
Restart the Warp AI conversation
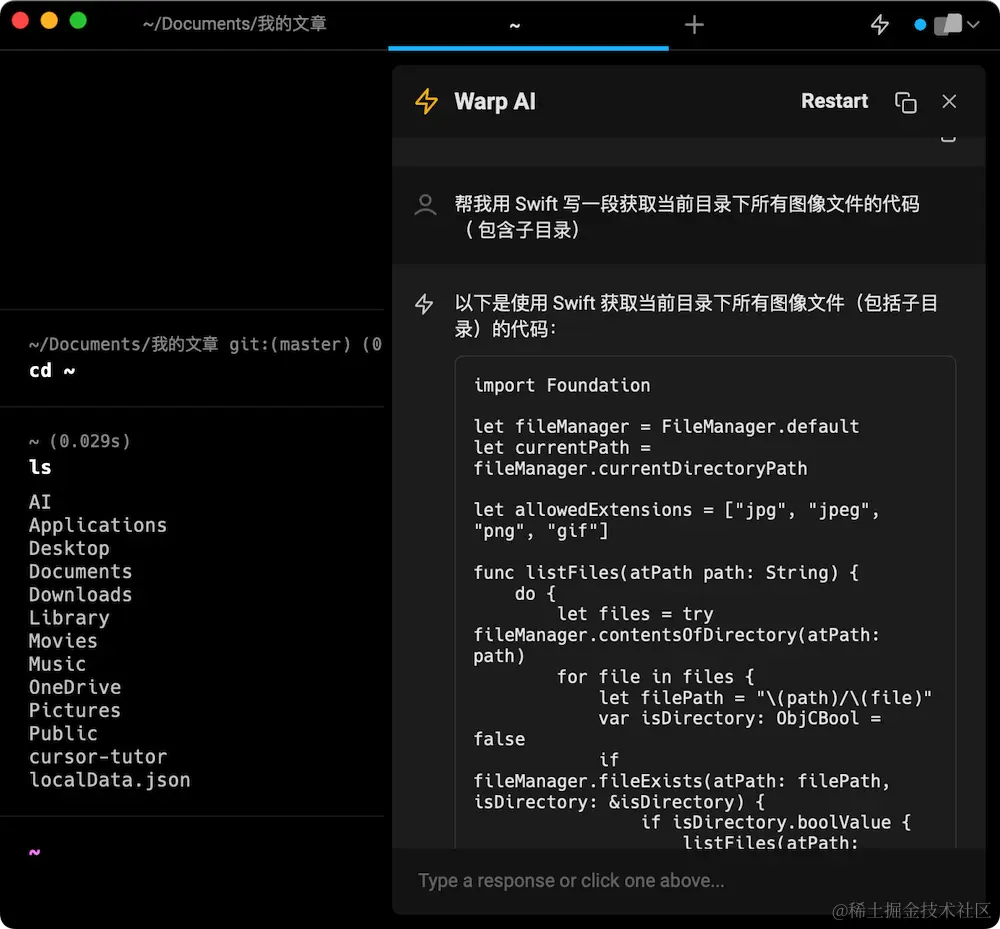[x=834, y=101]
